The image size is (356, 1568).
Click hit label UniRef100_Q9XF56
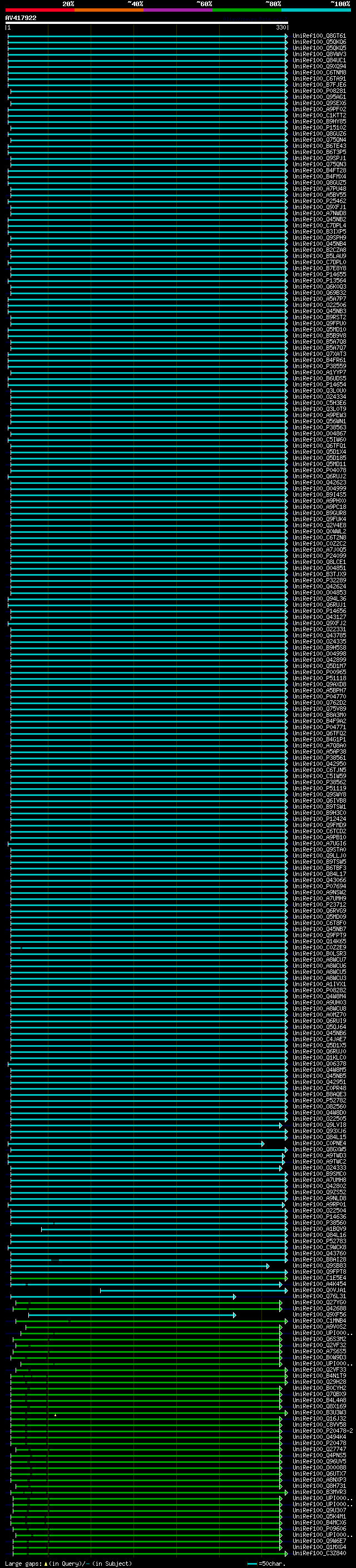pyautogui.click(x=319, y=1314)
